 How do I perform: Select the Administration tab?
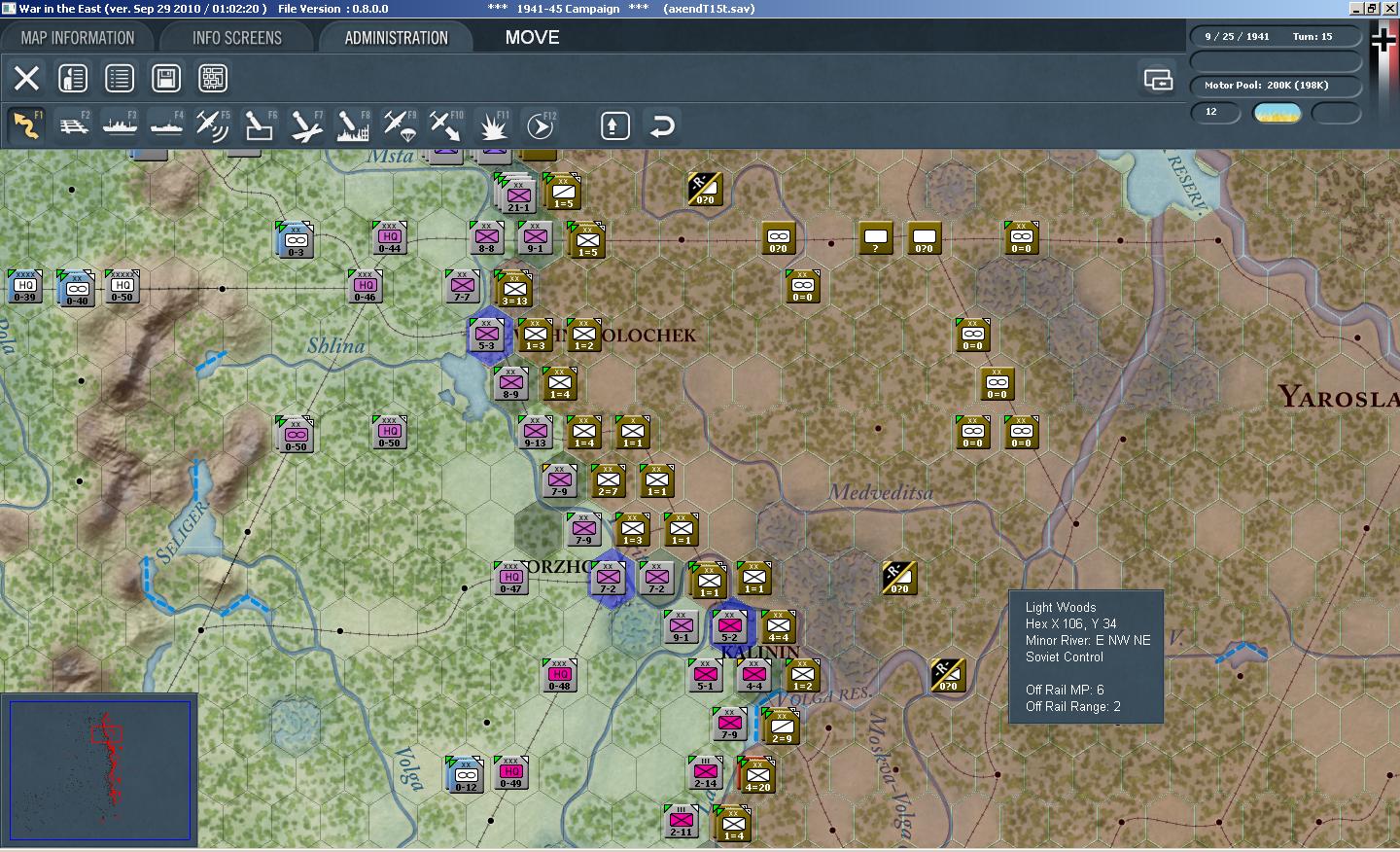pyautogui.click(x=396, y=38)
